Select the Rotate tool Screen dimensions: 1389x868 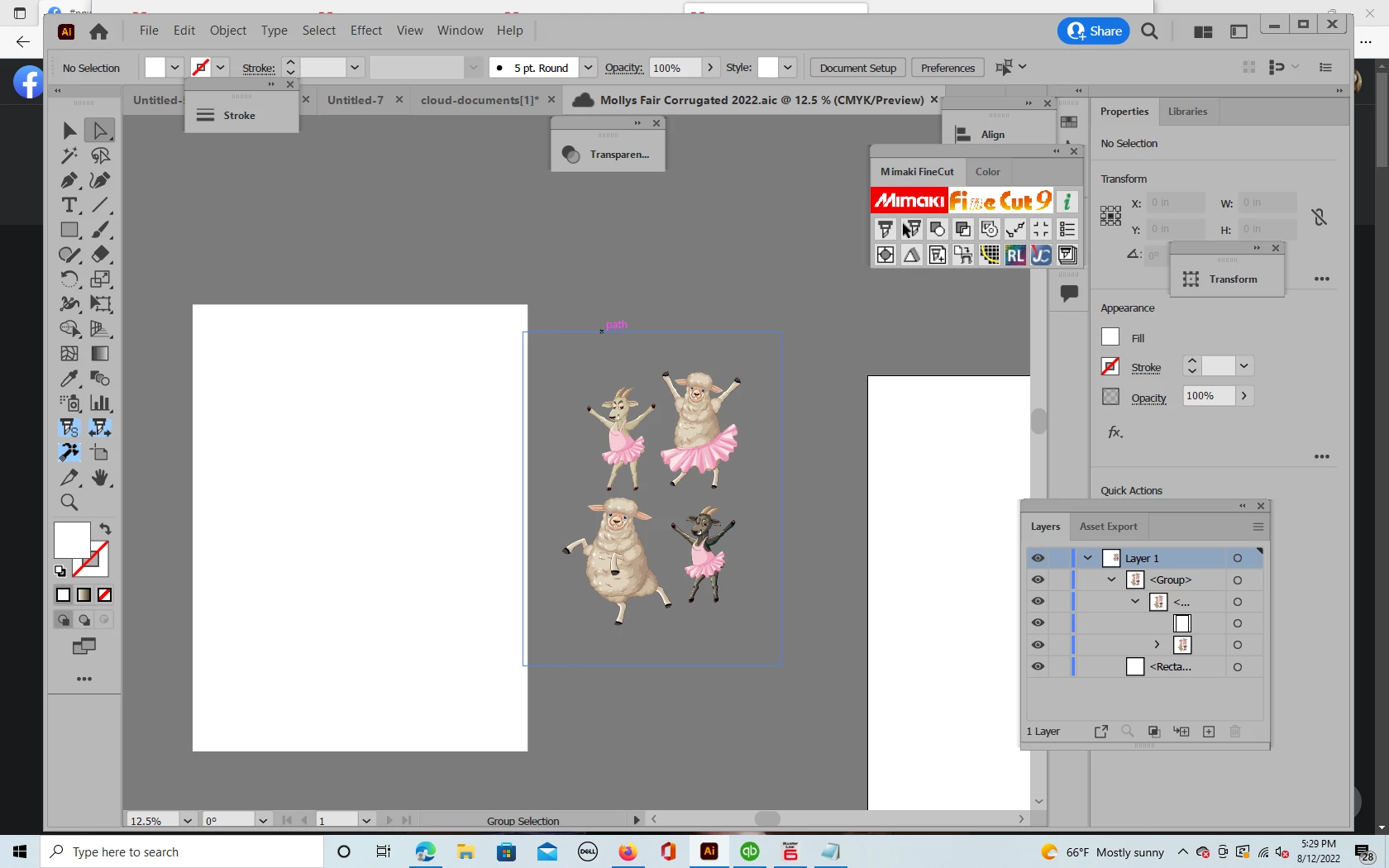click(69, 279)
